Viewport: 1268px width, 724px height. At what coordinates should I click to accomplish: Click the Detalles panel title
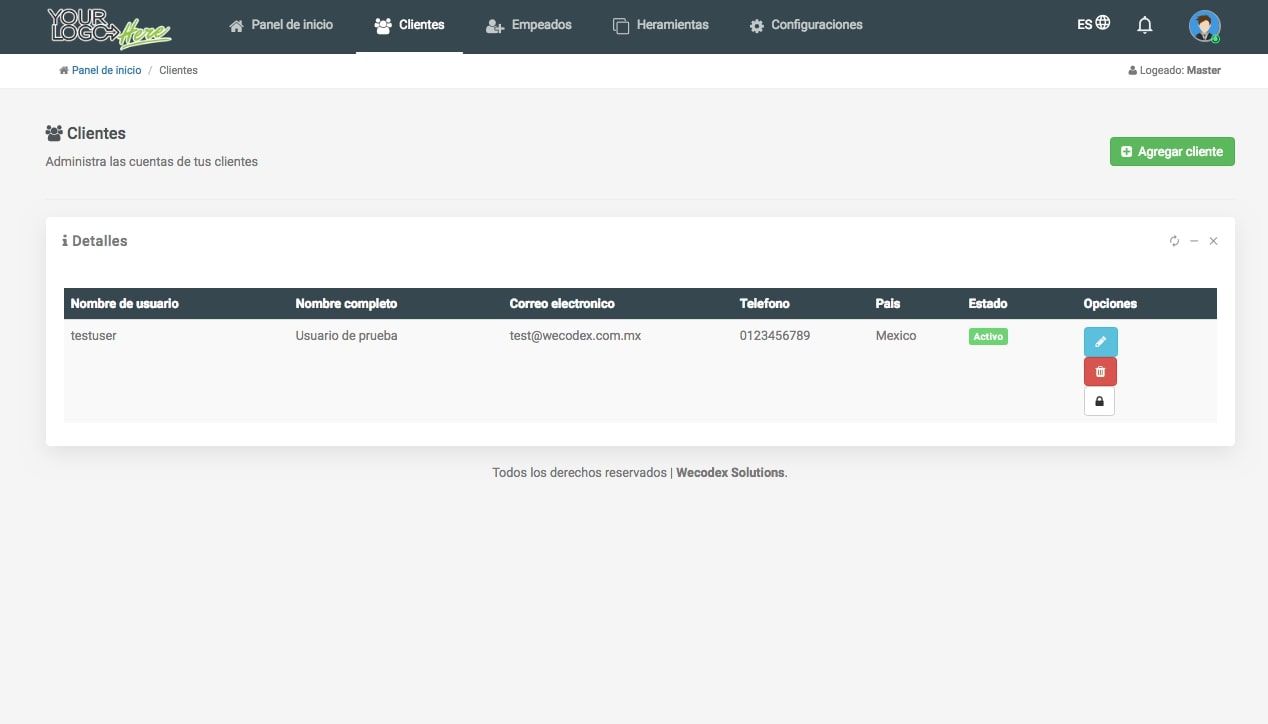95,241
